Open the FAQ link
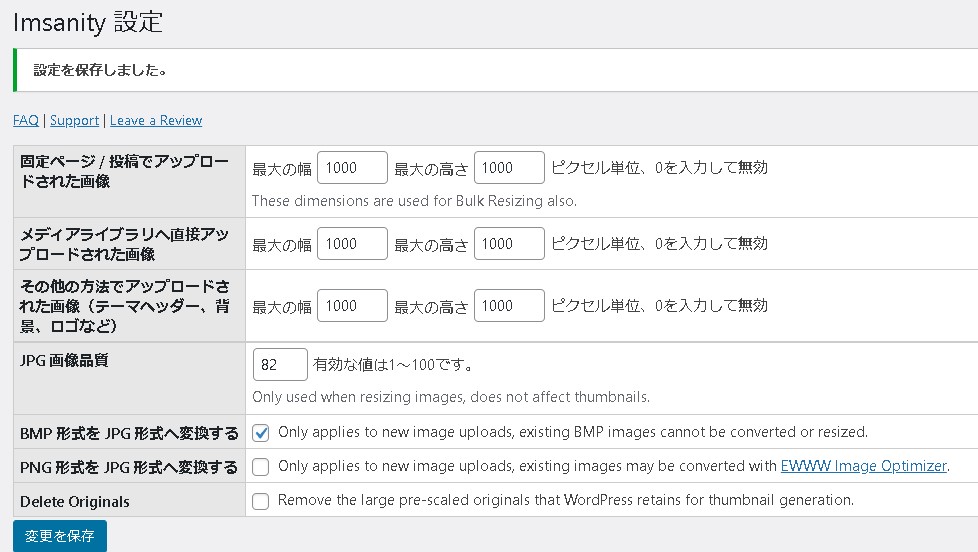This screenshot has height=552, width=978. pyautogui.click(x=26, y=120)
